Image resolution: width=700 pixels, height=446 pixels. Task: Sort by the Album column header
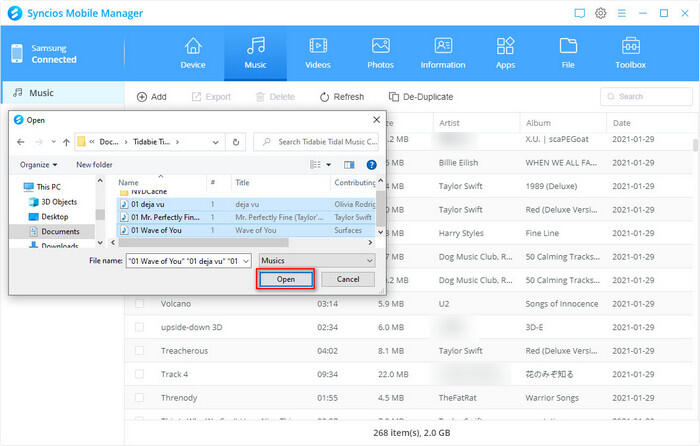[x=538, y=123]
